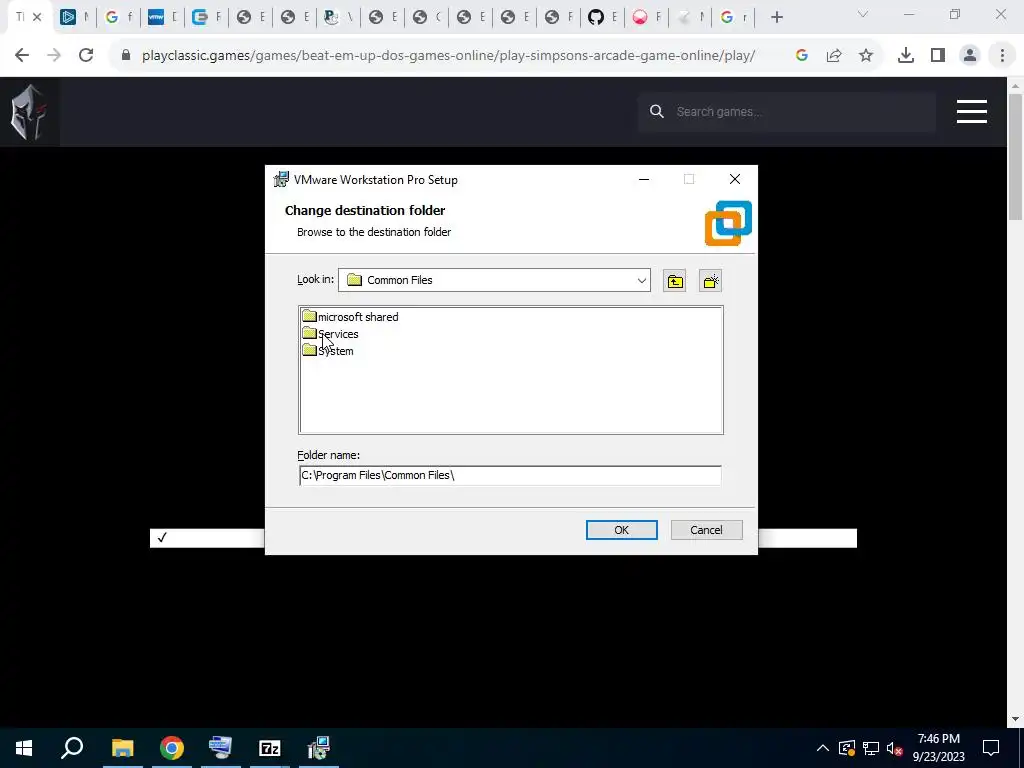Open Chrome downloads icon
Image resolution: width=1024 pixels, height=768 pixels.
tap(906, 56)
